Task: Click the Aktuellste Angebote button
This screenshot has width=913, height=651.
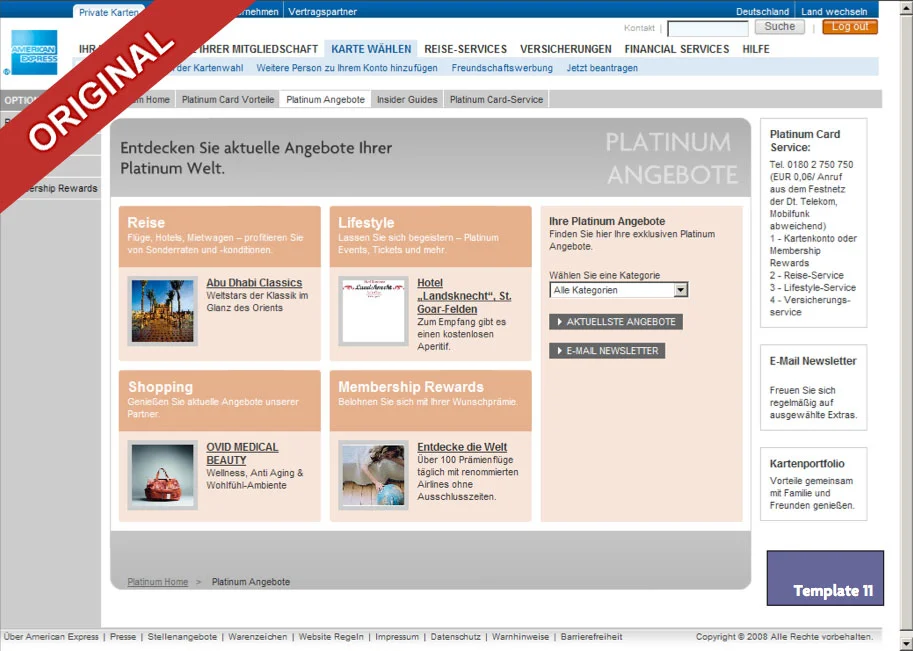Action: click(x=615, y=321)
